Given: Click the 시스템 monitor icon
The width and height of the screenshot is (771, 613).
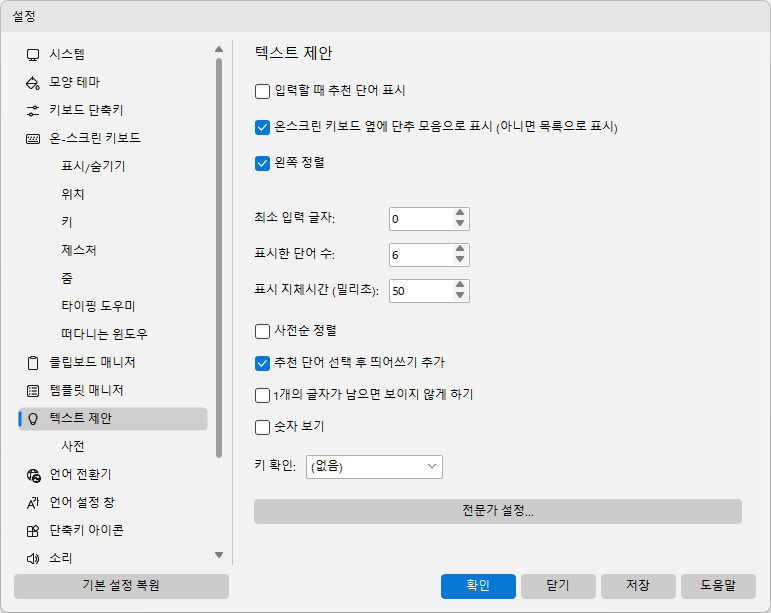Looking at the screenshot, I should coord(33,55).
